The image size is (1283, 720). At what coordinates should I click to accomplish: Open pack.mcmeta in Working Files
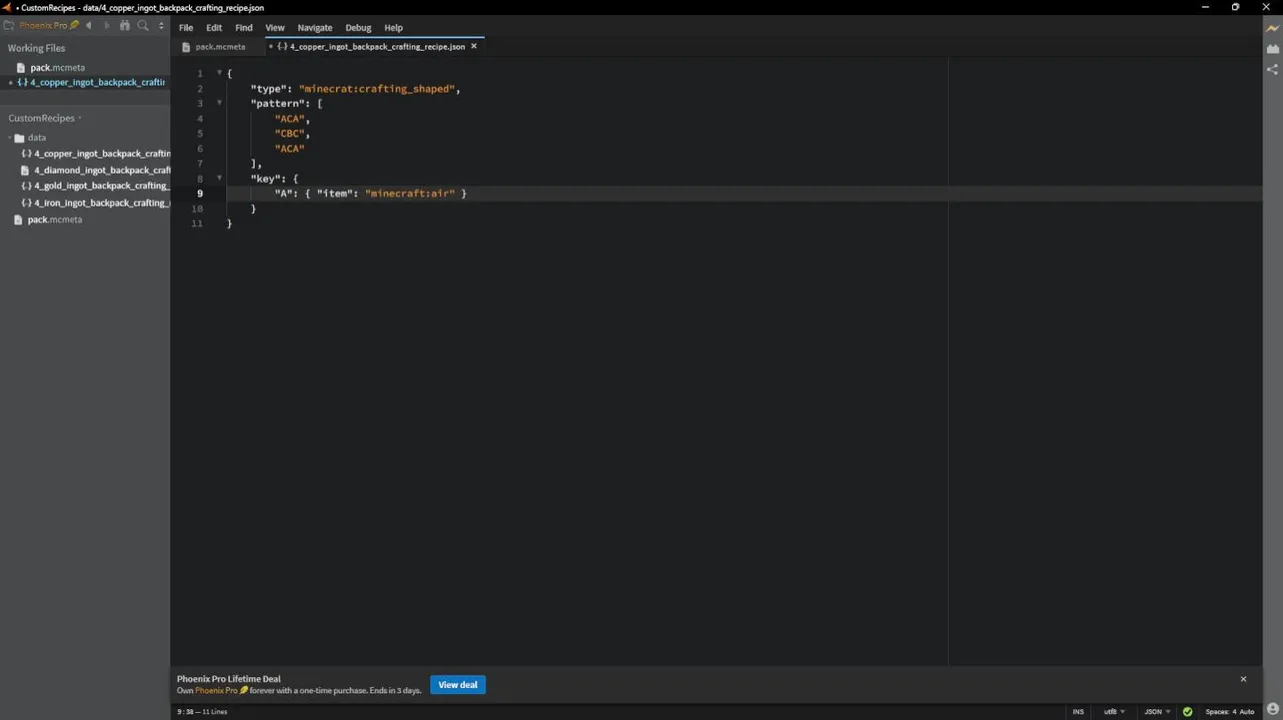(57, 68)
